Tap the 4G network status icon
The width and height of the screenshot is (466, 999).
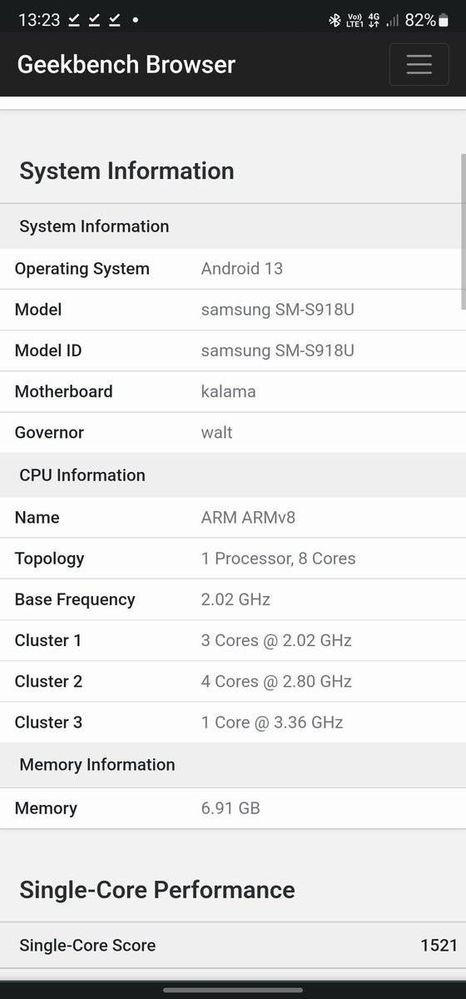[x=374, y=20]
